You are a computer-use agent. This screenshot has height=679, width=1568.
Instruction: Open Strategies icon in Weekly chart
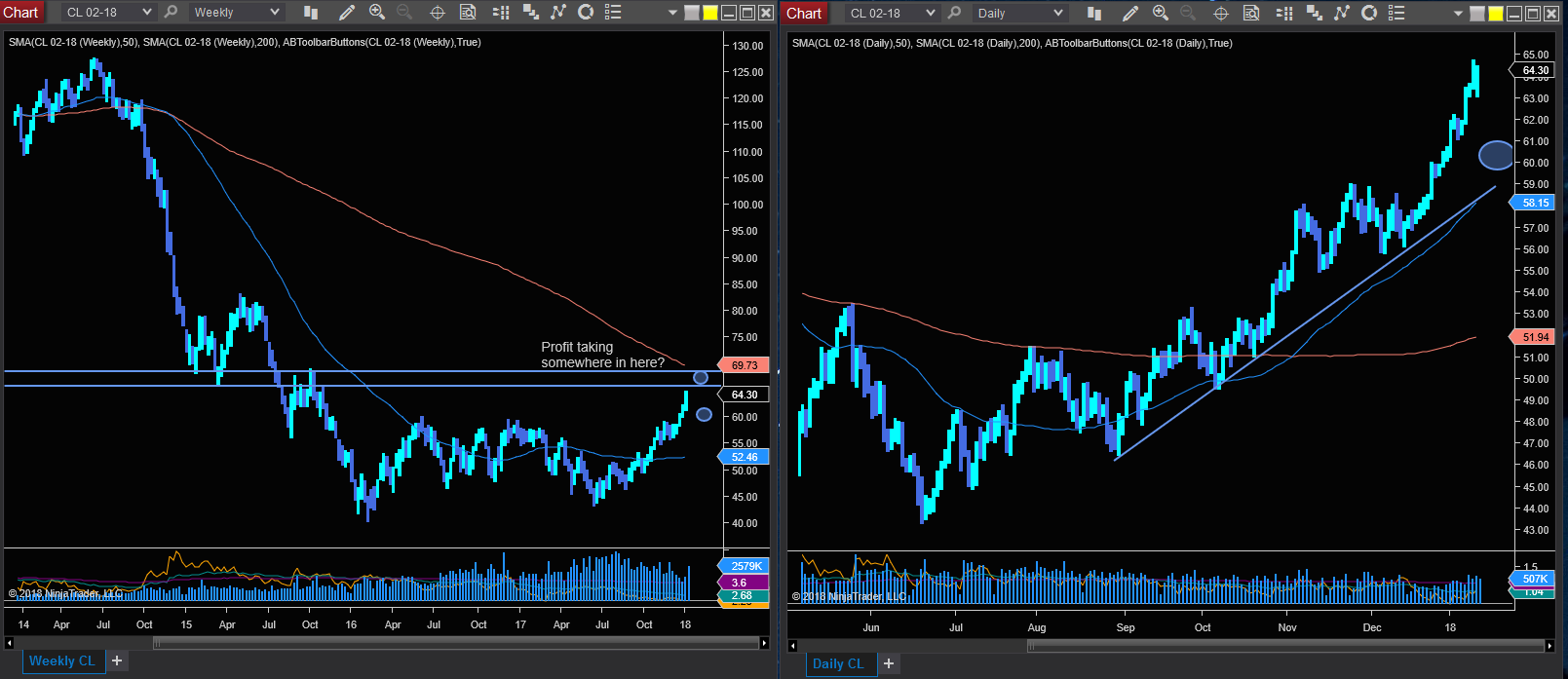[586, 13]
